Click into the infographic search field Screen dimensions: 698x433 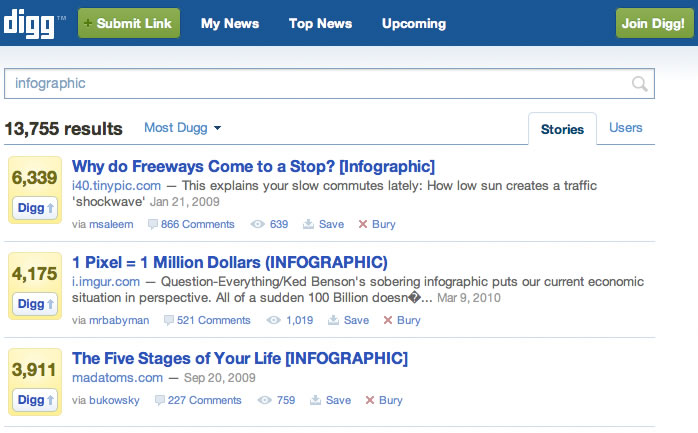pos(310,84)
